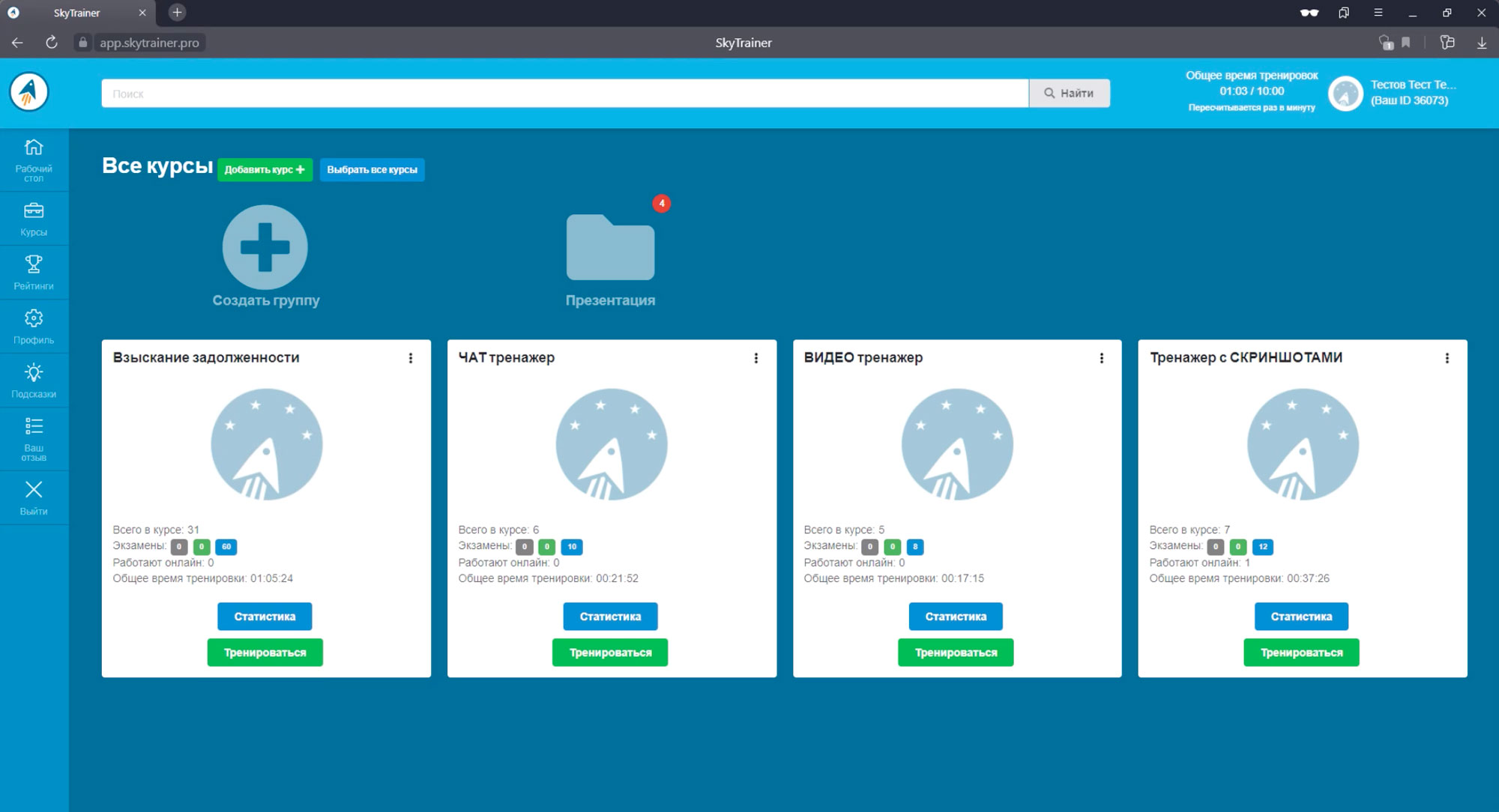Open Ваш отзыв in sidebar
Screen dimensions: 1499x812
click(x=34, y=438)
